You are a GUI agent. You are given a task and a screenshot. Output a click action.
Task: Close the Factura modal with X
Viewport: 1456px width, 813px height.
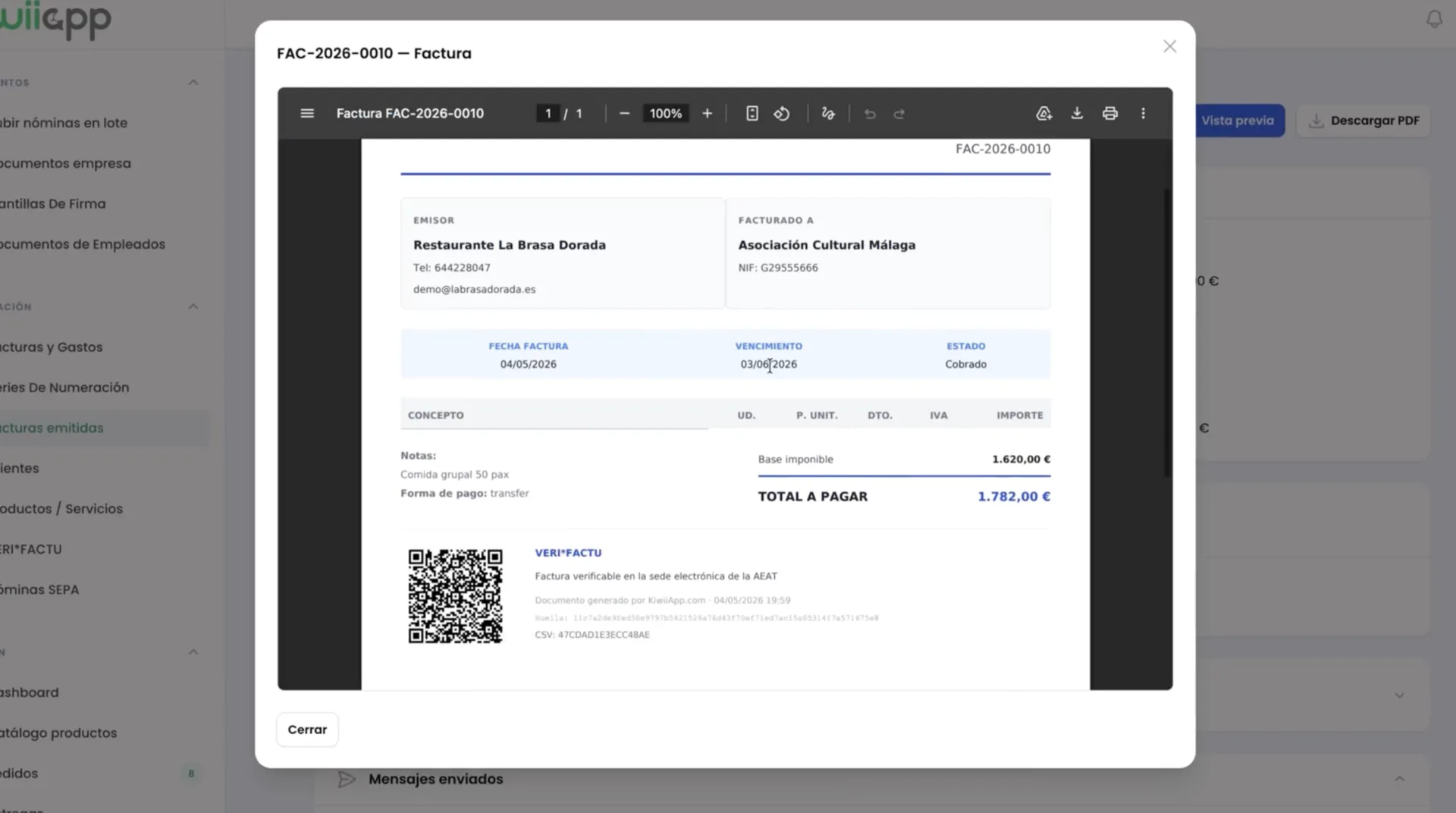point(1169,46)
